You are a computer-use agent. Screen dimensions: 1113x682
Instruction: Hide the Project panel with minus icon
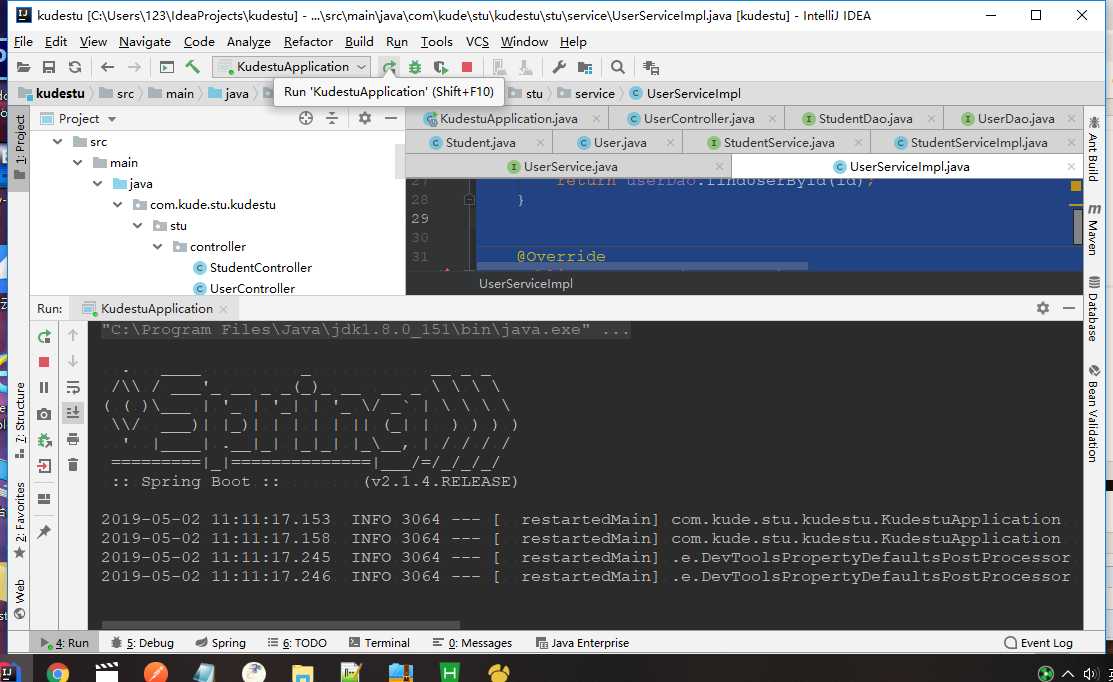pyautogui.click(x=390, y=119)
